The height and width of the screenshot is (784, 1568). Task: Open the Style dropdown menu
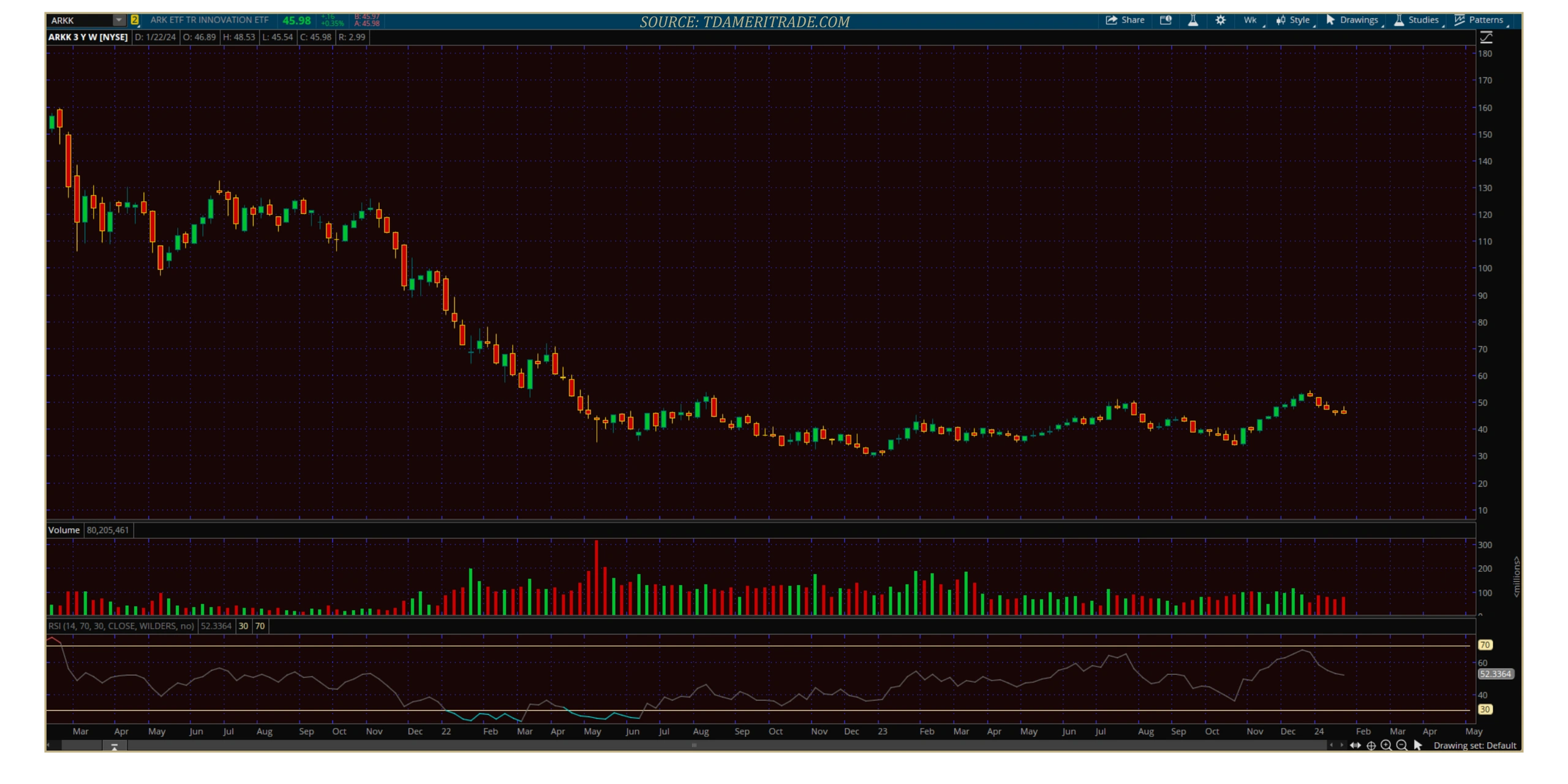(x=1293, y=20)
